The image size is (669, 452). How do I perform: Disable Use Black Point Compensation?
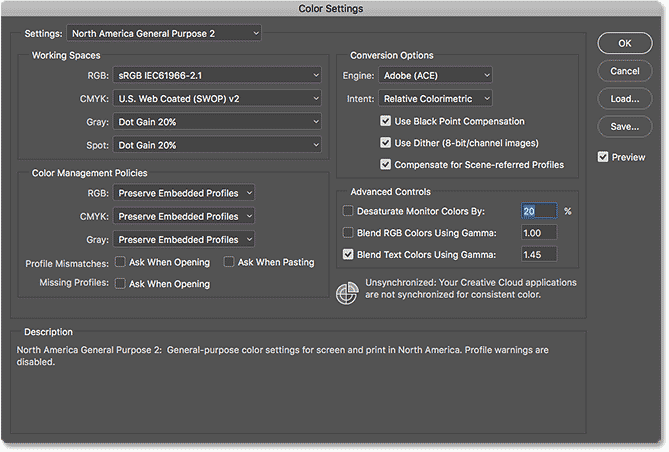click(x=386, y=121)
